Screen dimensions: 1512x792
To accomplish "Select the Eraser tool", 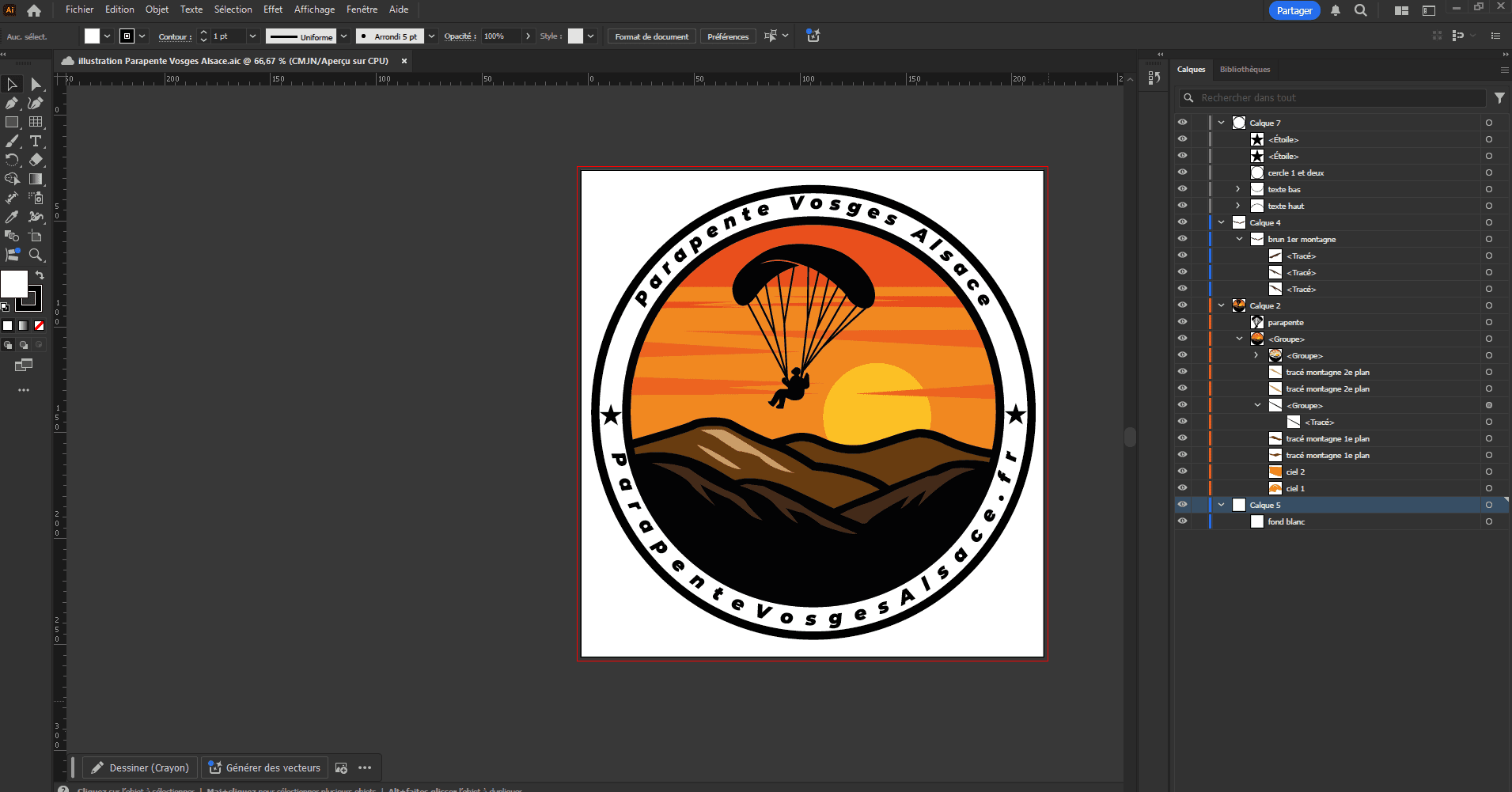I will 36,160.
